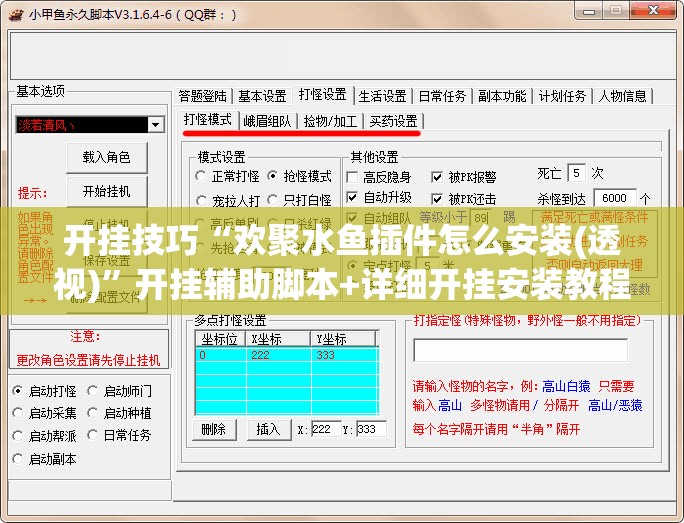Select the 打怪模式 sub-tab

(208, 119)
